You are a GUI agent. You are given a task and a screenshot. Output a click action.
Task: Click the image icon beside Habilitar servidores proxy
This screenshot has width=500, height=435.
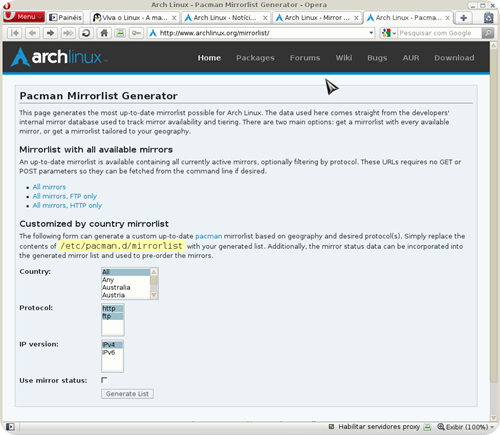coord(428,427)
